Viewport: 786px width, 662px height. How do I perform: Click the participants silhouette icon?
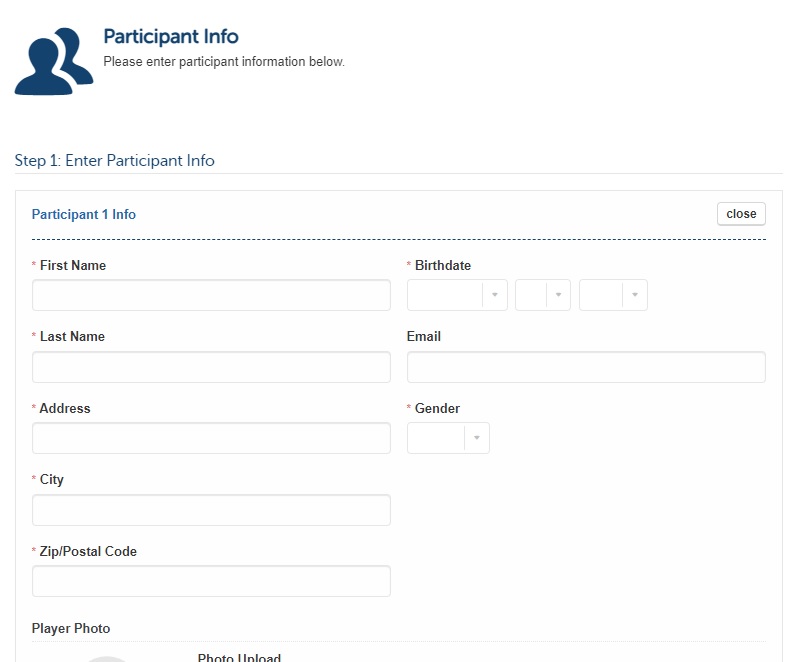click(54, 61)
